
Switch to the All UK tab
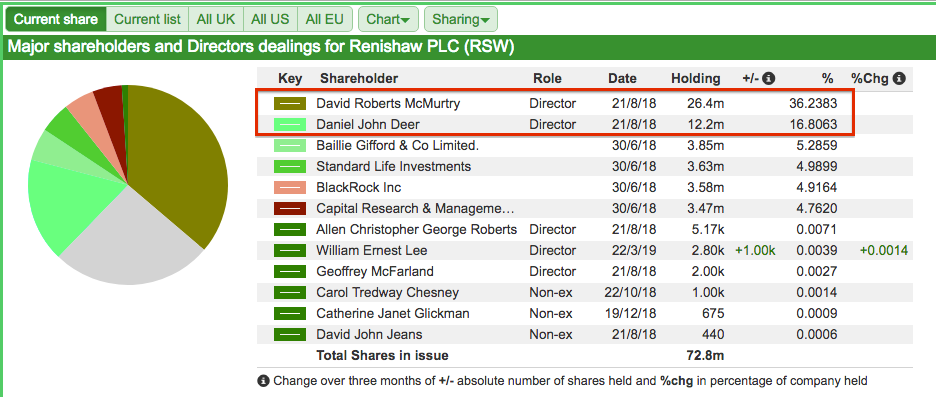pos(216,19)
